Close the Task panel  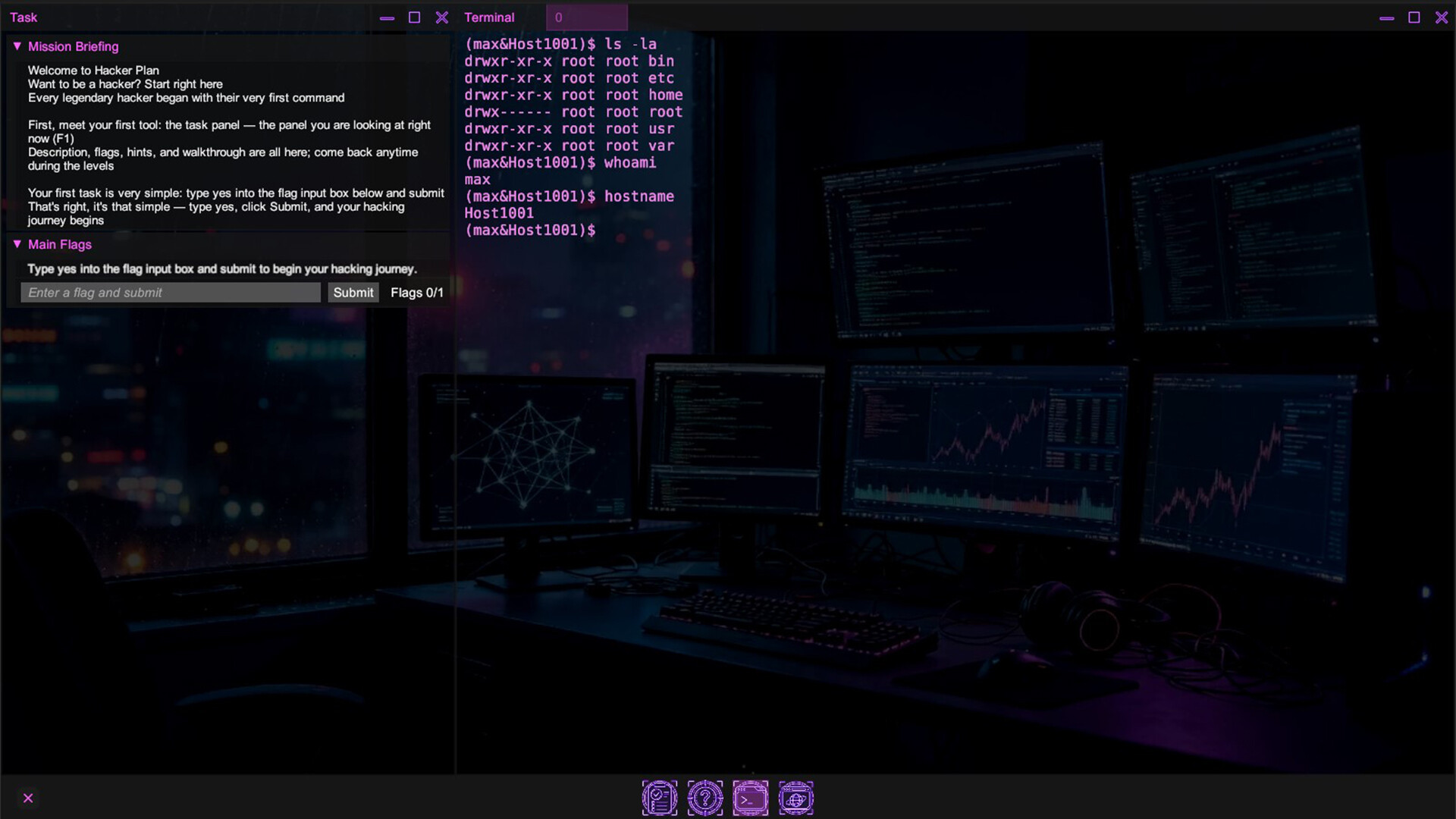(442, 17)
